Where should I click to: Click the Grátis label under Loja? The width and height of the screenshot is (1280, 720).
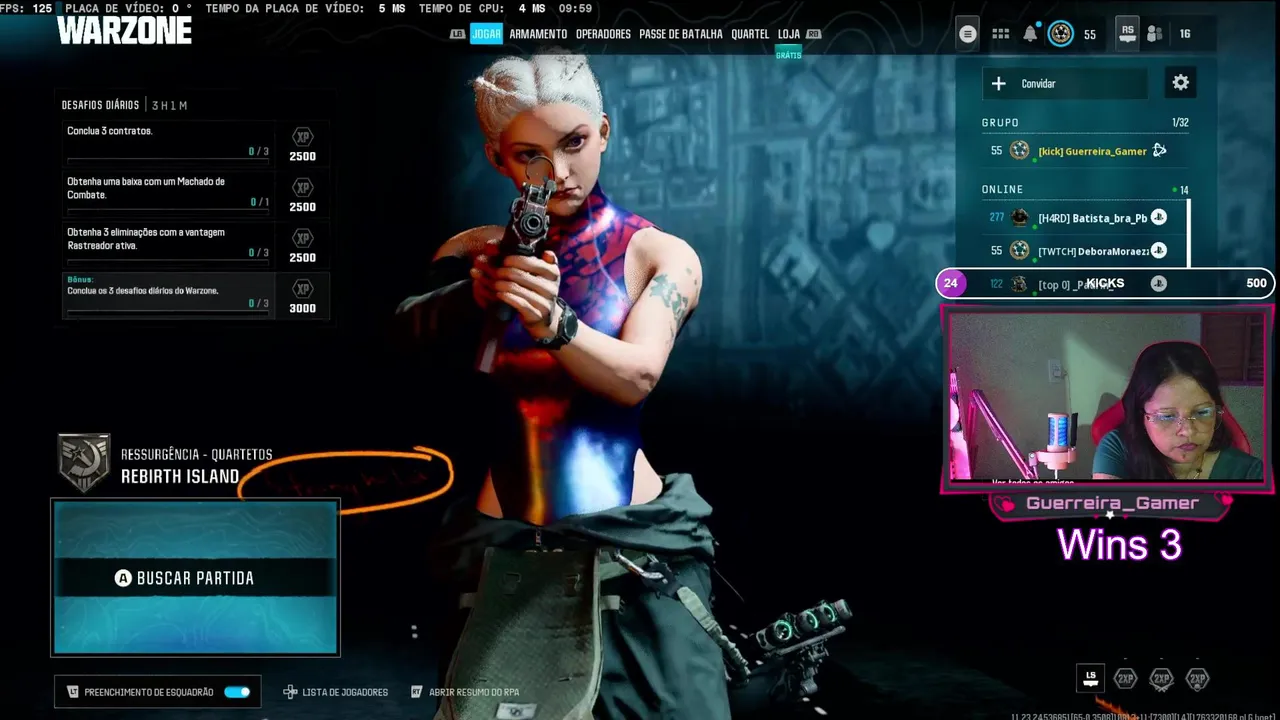pyautogui.click(x=789, y=55)
